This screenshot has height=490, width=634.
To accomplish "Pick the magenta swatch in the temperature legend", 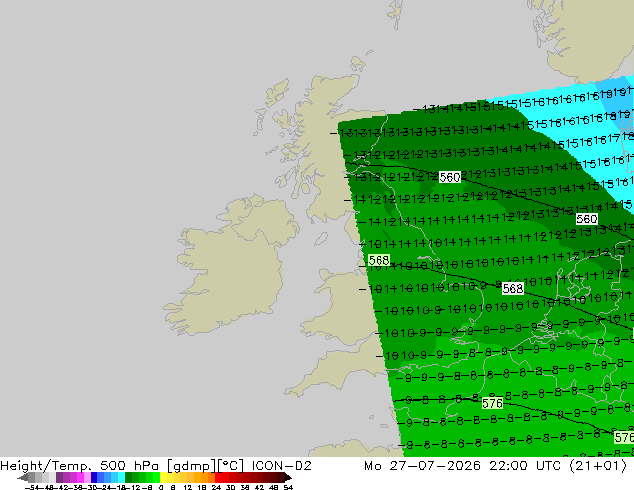I will (80, 477).
